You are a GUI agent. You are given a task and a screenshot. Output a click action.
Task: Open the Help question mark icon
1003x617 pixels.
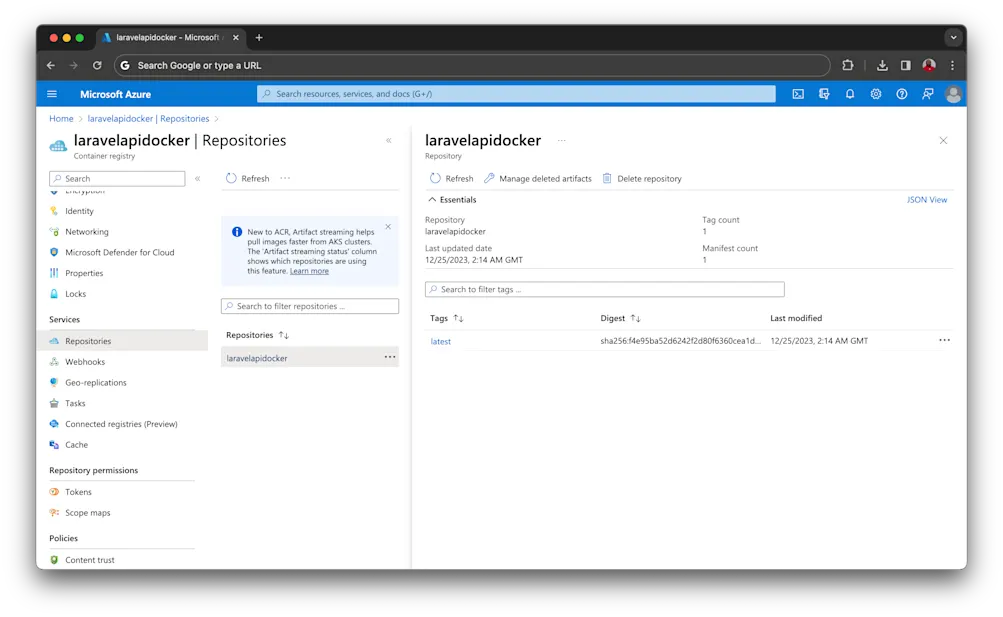click(901, 94)
